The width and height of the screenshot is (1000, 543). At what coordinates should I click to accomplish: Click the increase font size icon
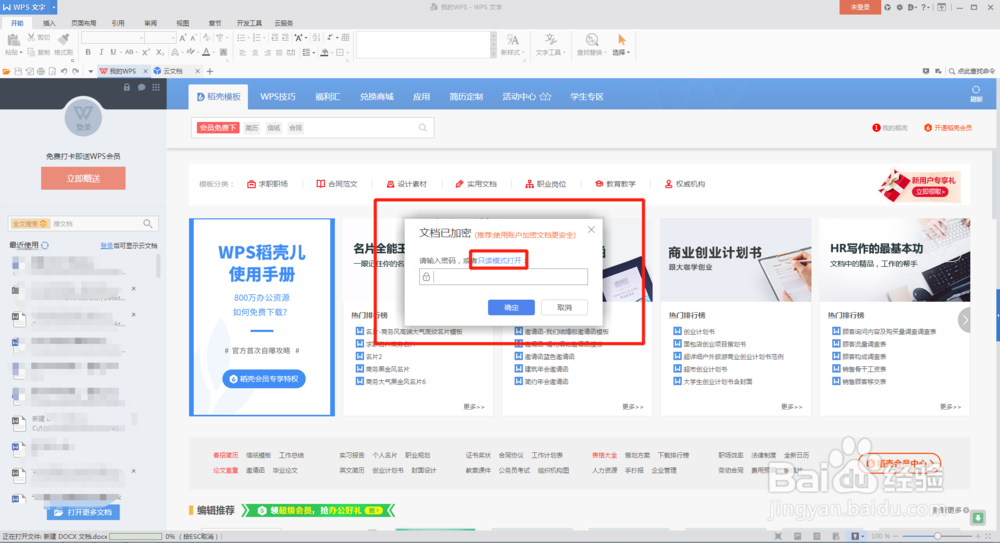tap(183, 38)
